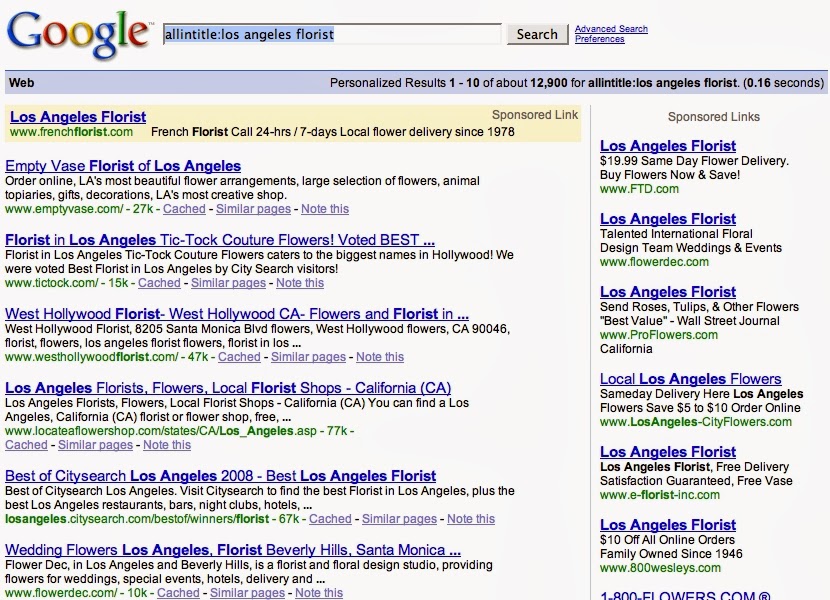Screen dimensions: 830x600
Task: Open the Local Los Angeles Flowers ad
Action: 691,379
